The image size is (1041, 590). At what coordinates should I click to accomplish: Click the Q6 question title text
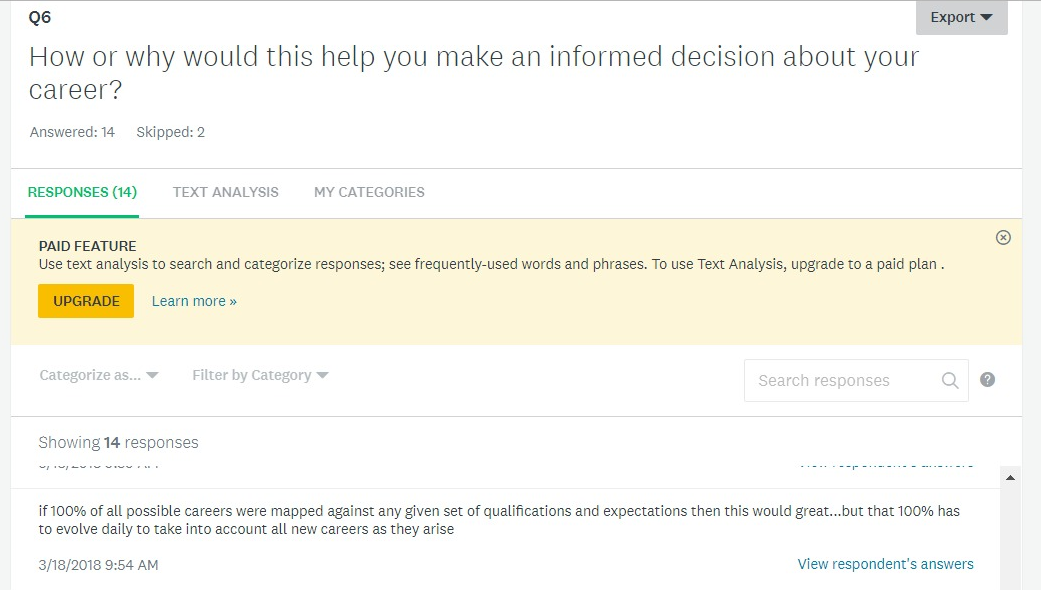coord(474,73)
